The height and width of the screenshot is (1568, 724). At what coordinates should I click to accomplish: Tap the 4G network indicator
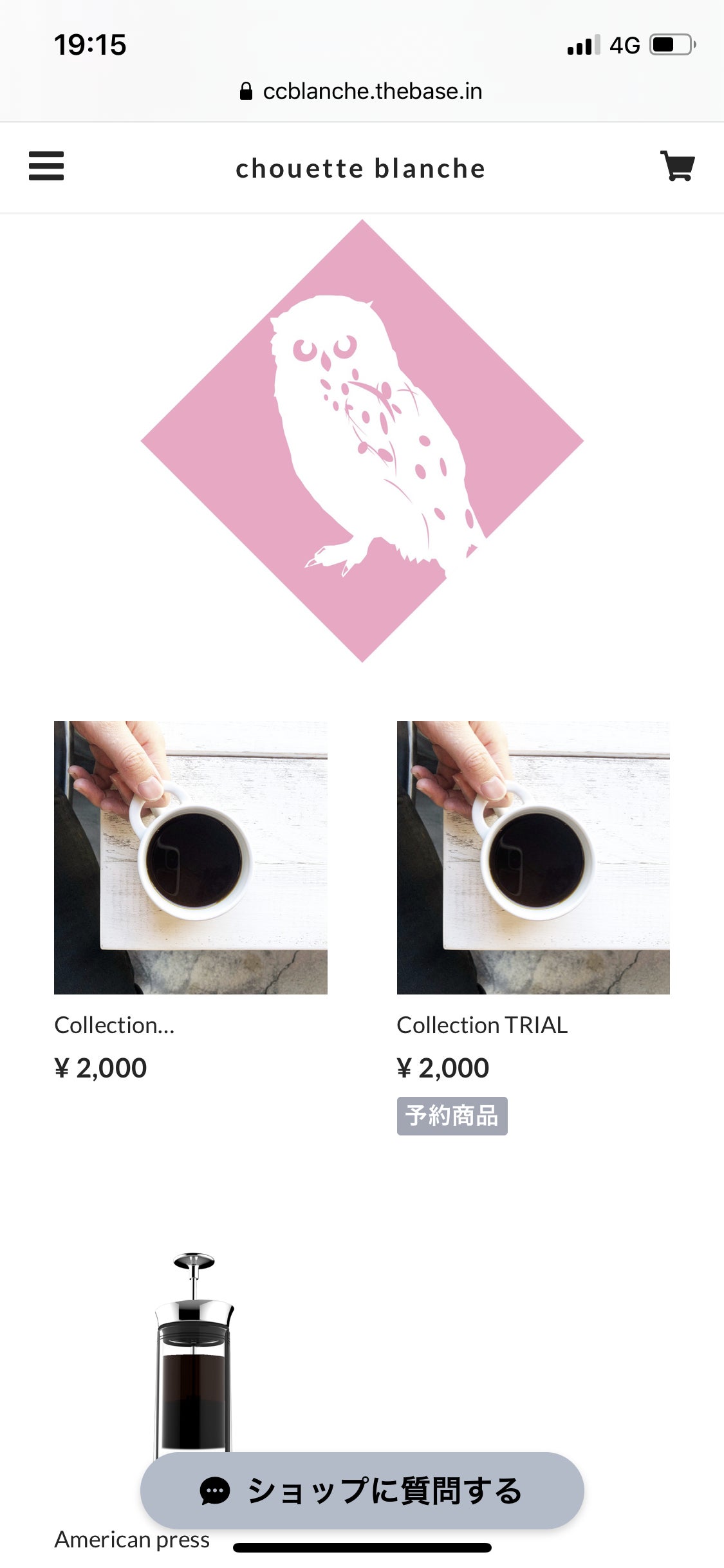pos(625,45)
